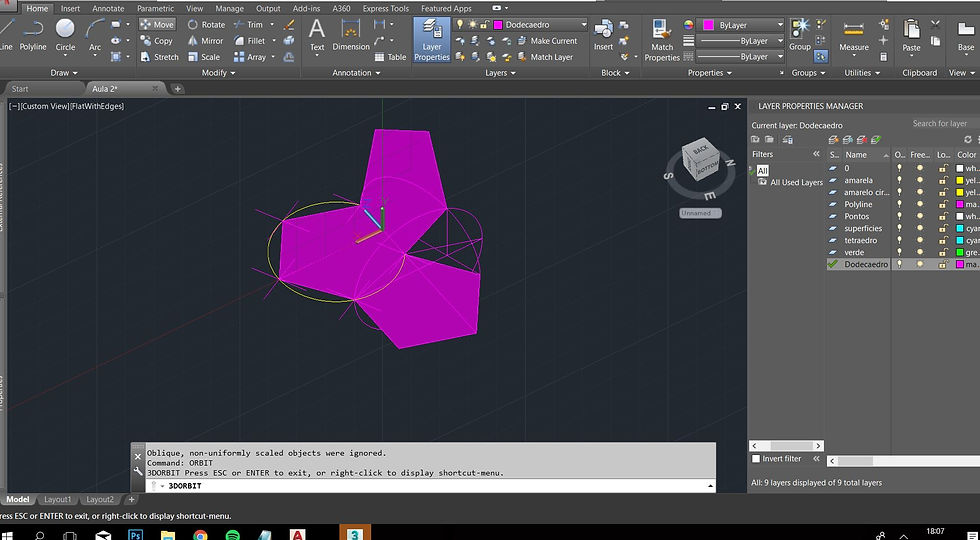Click the Make Current layer button
Screen dimensions: 980x540
[546, 41]
